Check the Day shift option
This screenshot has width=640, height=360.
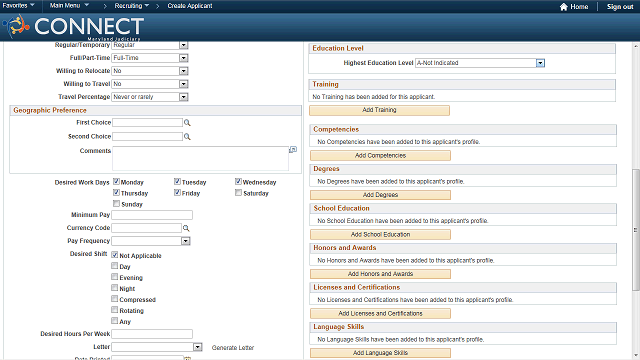tap(115, 266)
